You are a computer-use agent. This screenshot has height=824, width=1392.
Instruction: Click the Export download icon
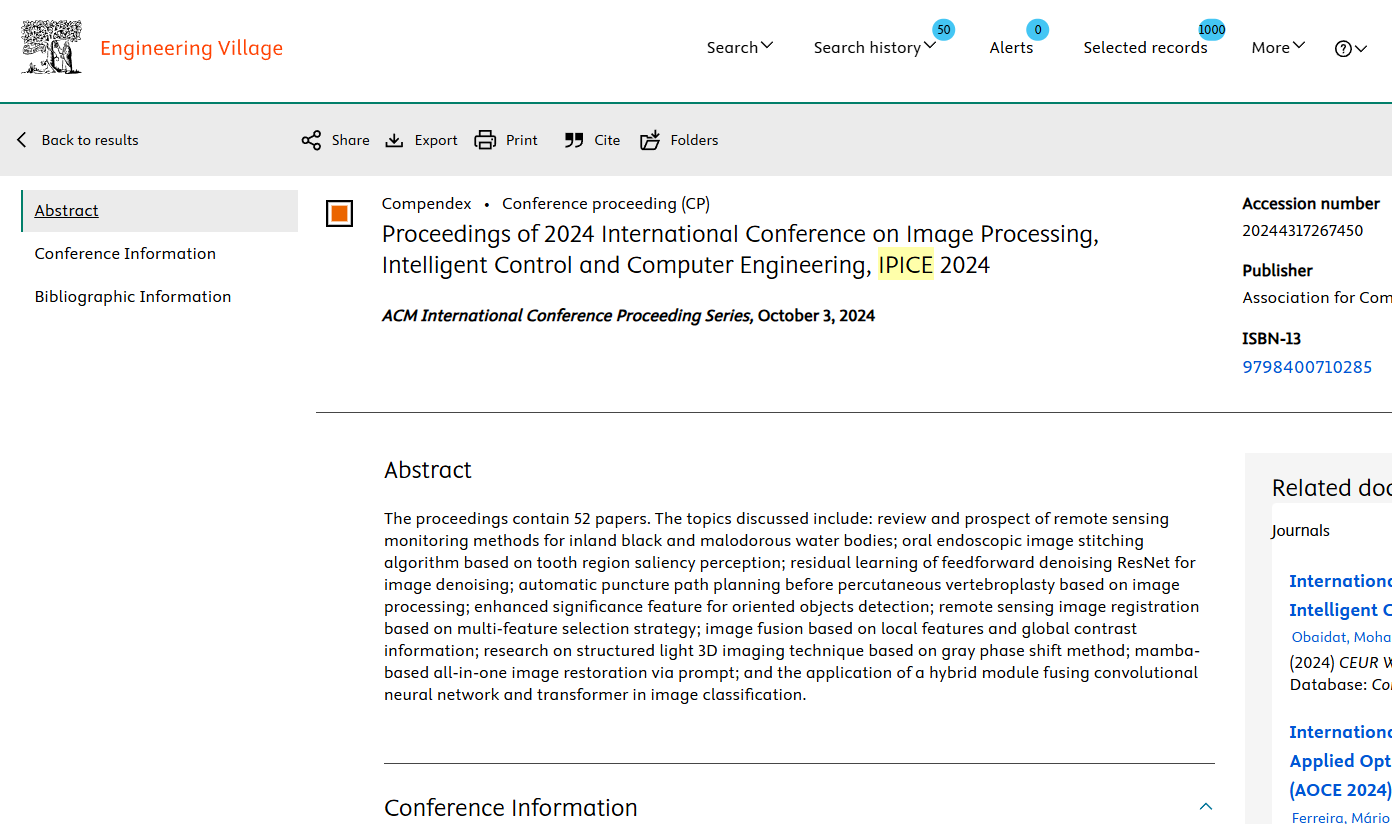tap(395, 140)
